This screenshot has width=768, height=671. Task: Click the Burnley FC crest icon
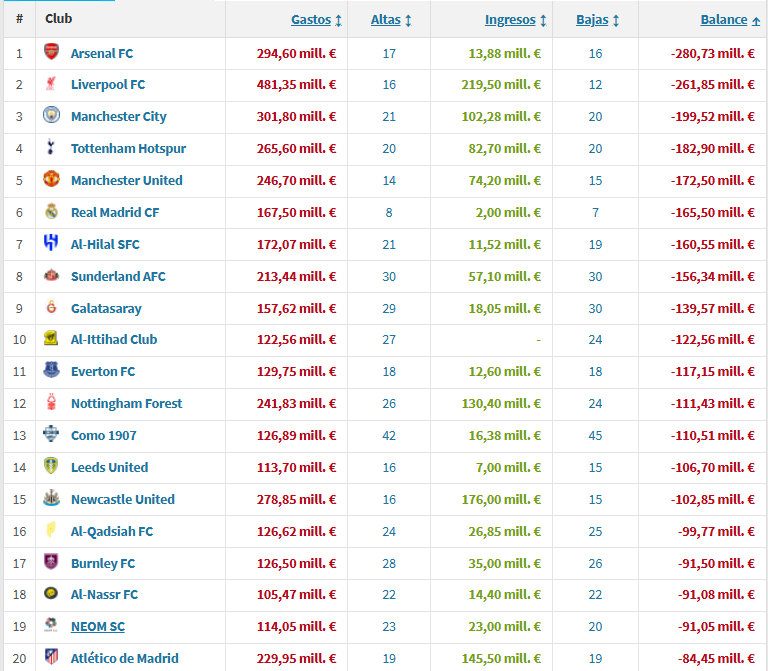point(51,561)
